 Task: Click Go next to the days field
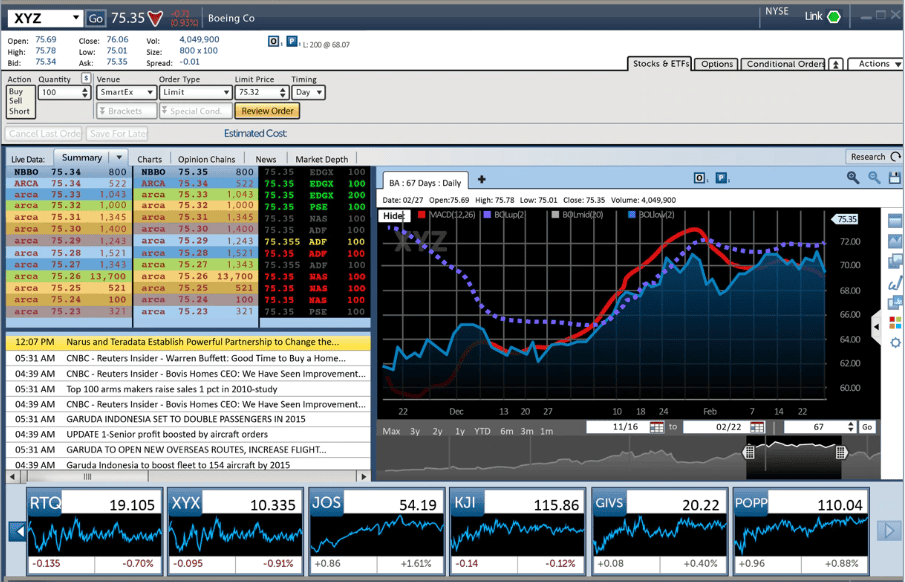(867, 427)
